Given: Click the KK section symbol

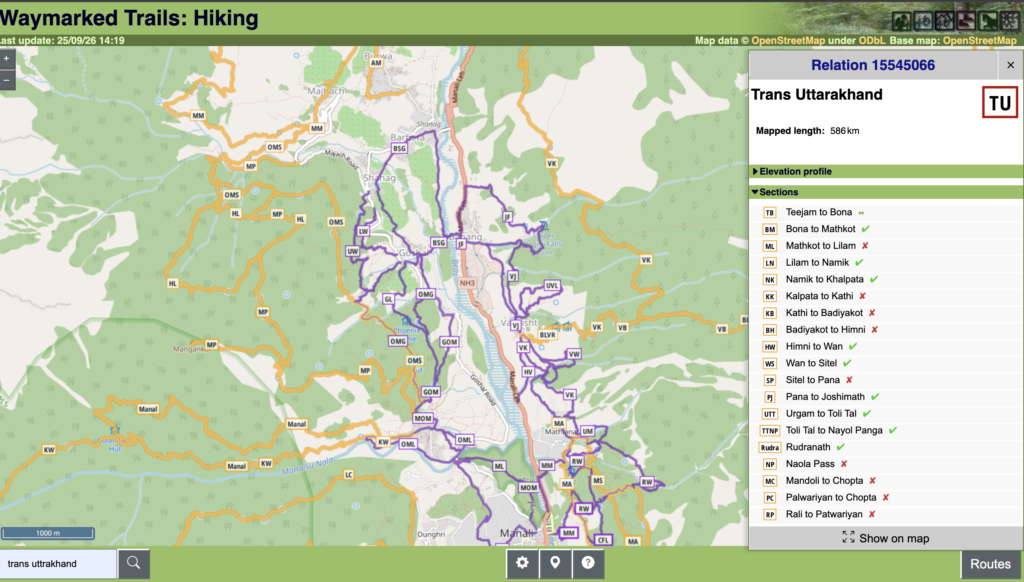Looking at the screenshot, I should pyautogui.click(x=770, y=297).
